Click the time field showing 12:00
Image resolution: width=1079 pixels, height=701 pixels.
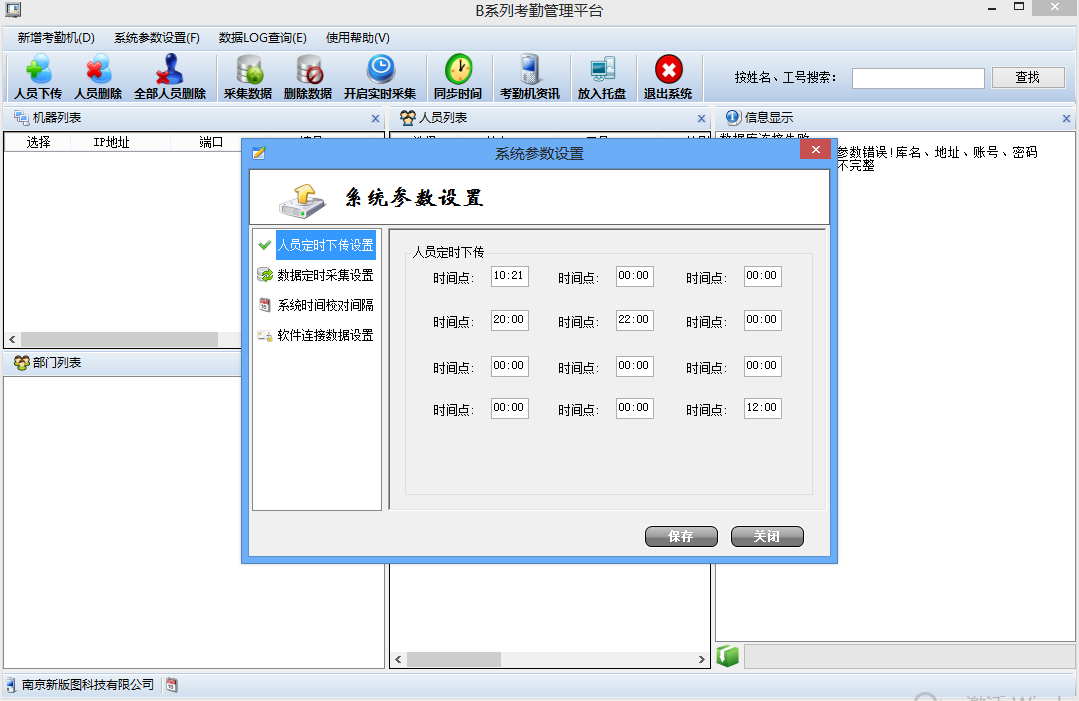pos(762,408)
